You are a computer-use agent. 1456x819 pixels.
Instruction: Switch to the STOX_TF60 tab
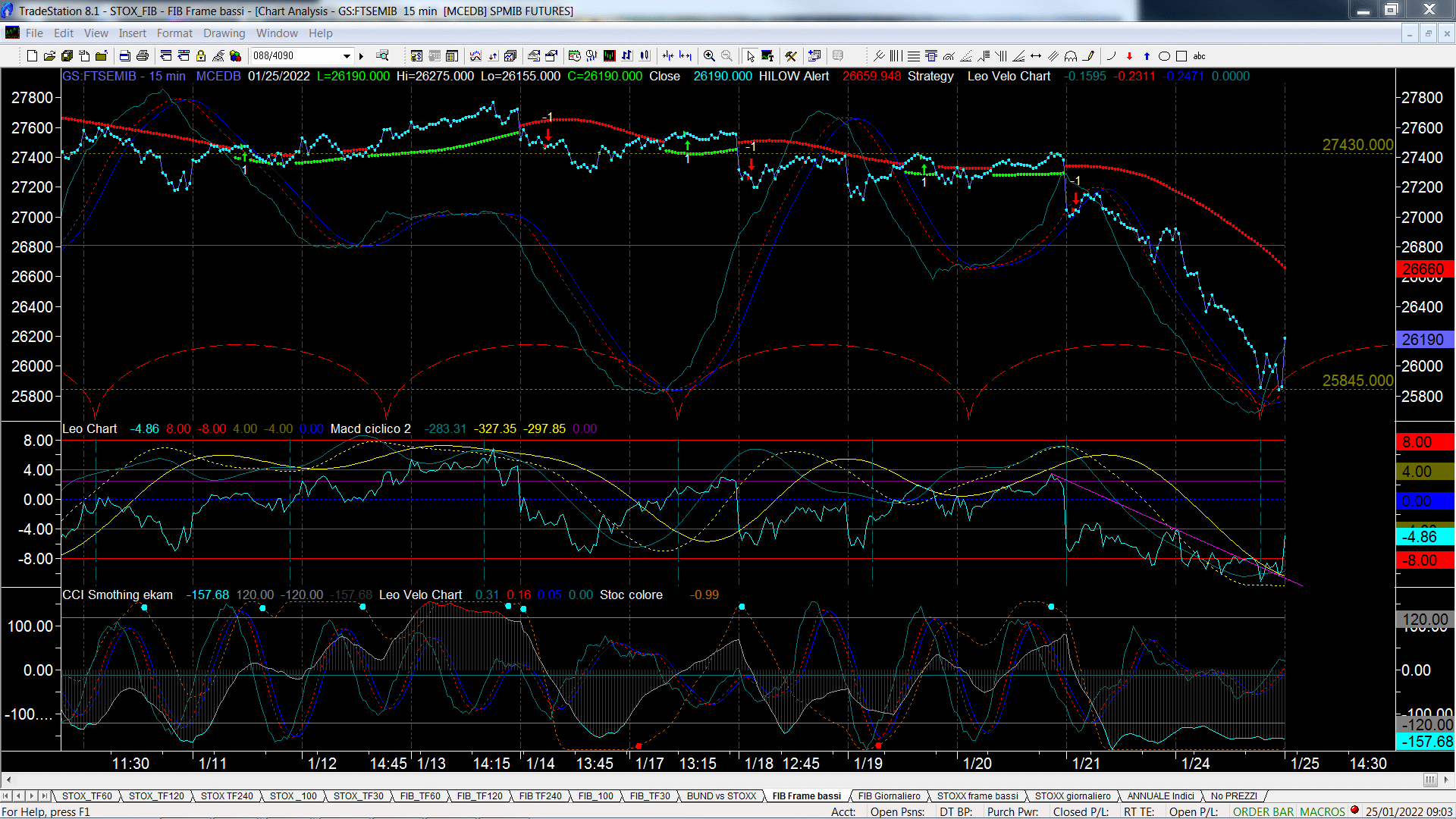pos(86,796)
